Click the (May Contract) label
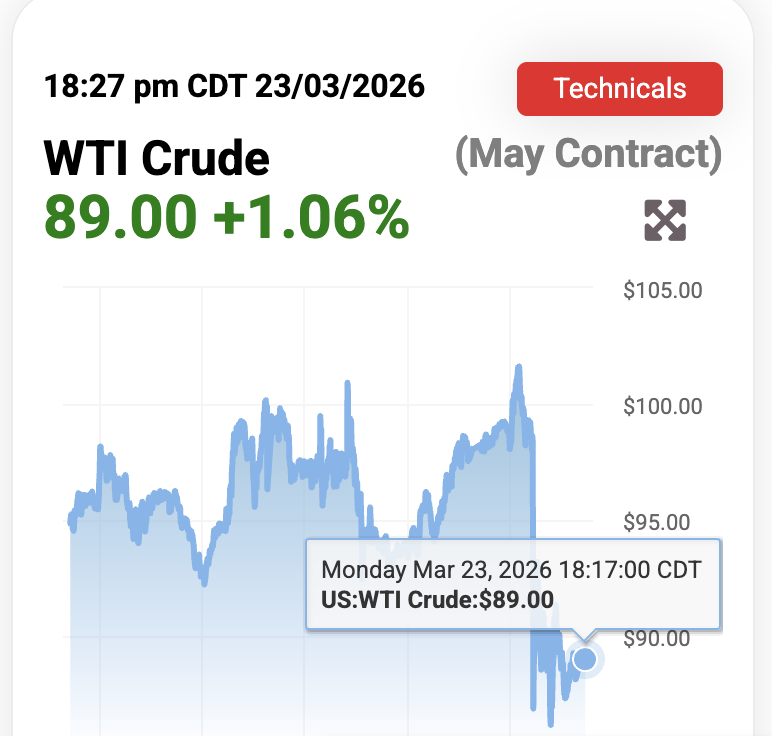Viewport: 772px width, 736px height. [588, 154]
